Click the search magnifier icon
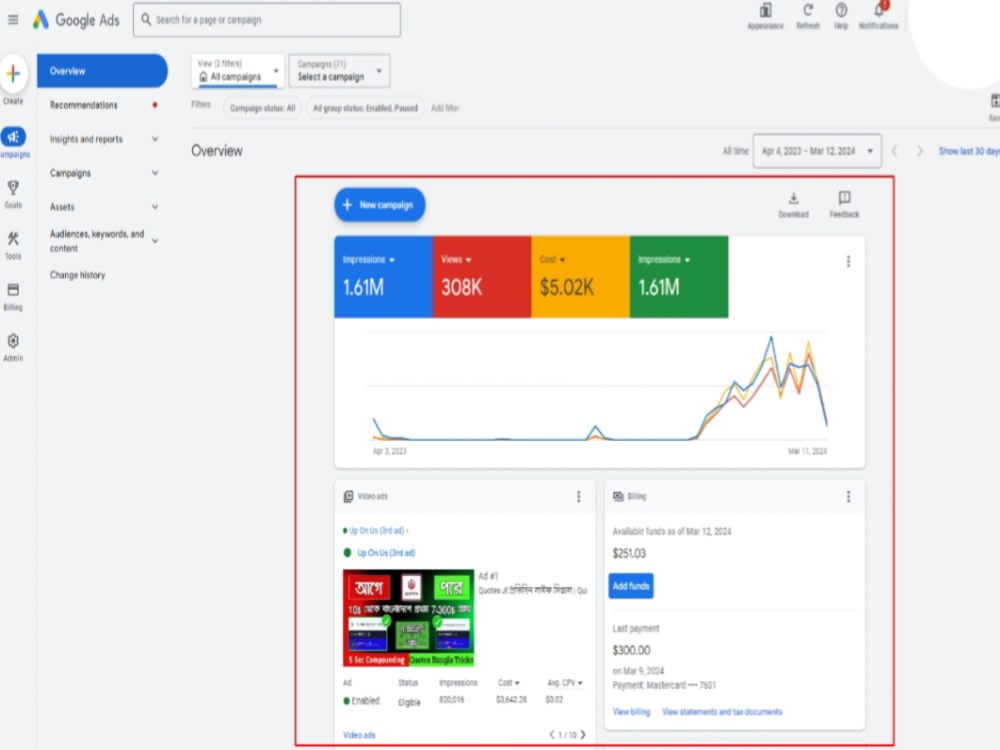The image size is (1000, 750). click(146, 20)
